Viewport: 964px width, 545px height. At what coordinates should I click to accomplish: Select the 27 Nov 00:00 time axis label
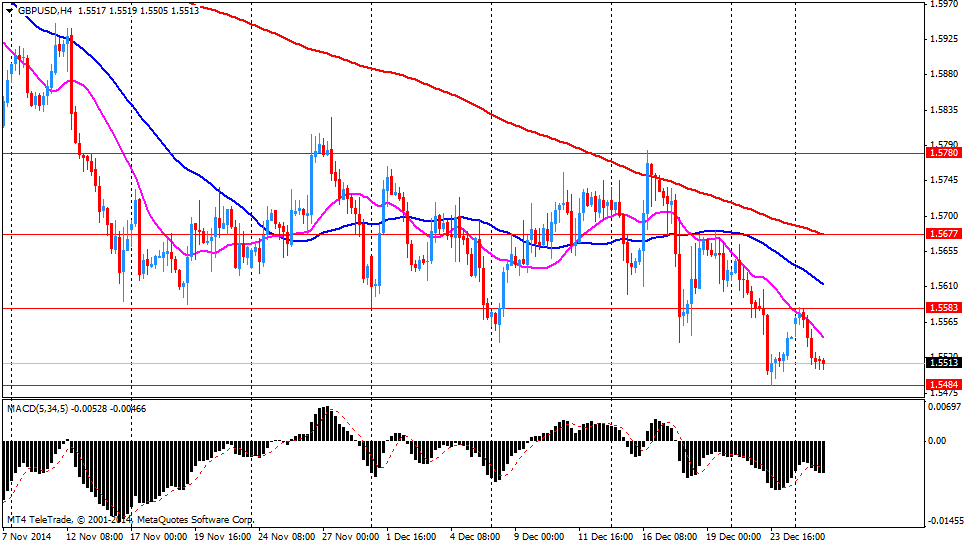pos(351,537)
